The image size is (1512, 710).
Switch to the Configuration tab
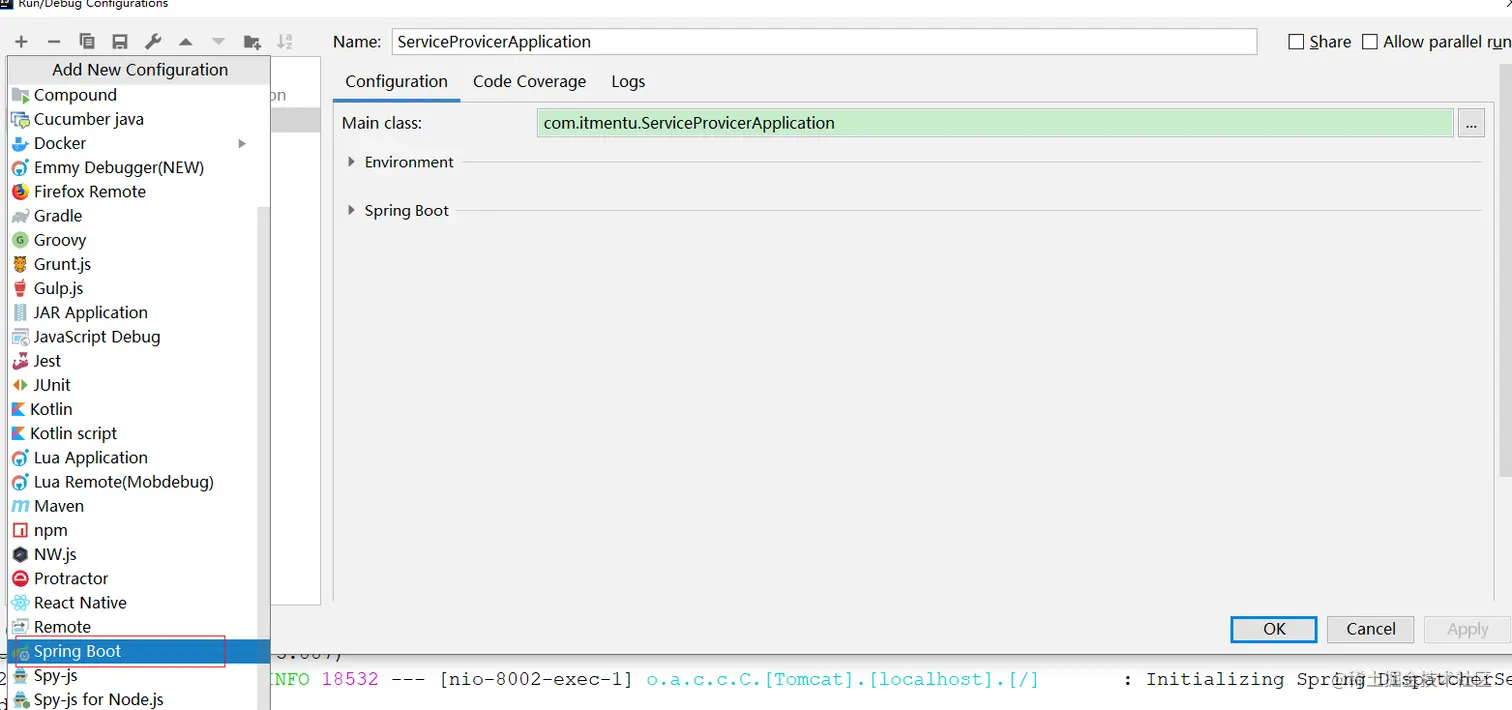396,82
